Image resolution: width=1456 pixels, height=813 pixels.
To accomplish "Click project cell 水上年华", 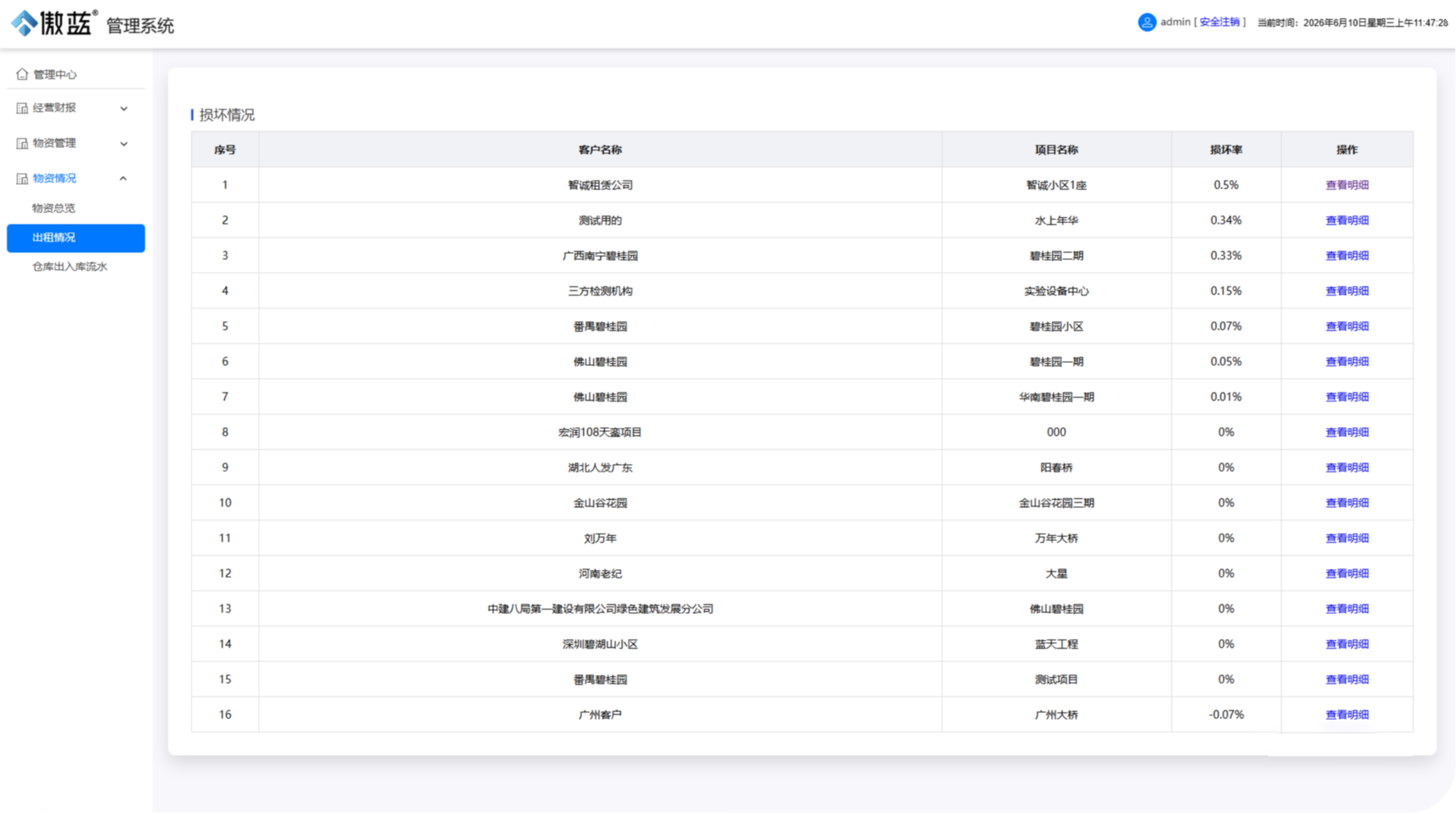I will 1056,220.
